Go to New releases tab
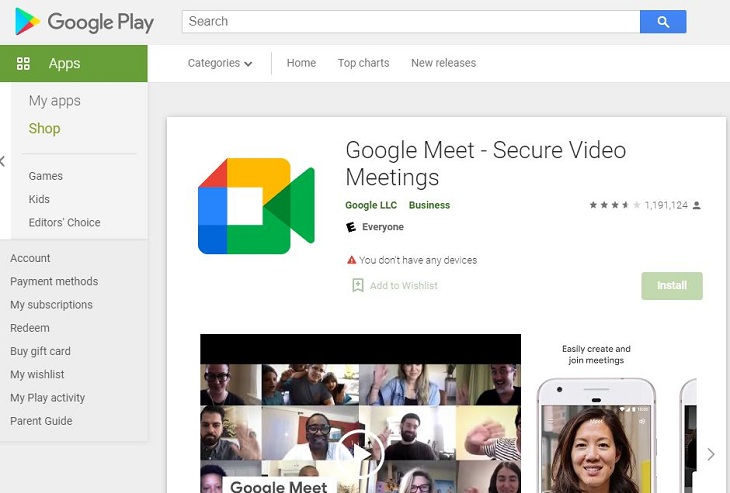730x493 pixels. pyautogui.click(x=443, y=63)
